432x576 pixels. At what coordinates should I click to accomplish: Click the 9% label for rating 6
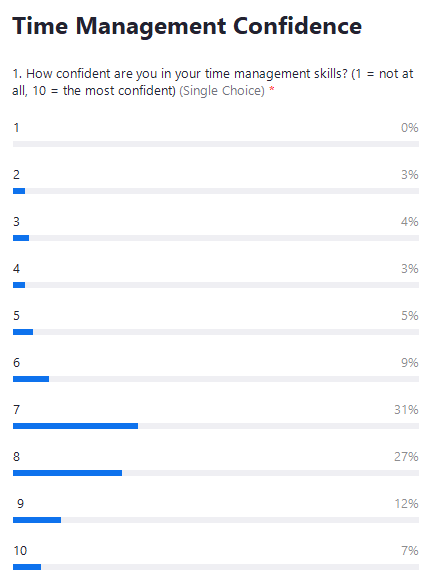pyautogui.click(x=410, y=363)
